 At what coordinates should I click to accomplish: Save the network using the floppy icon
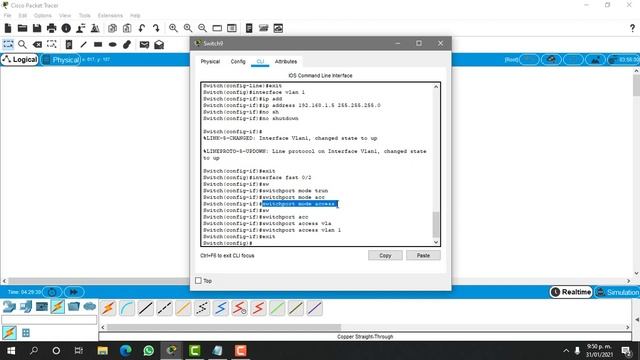[37, 28]
